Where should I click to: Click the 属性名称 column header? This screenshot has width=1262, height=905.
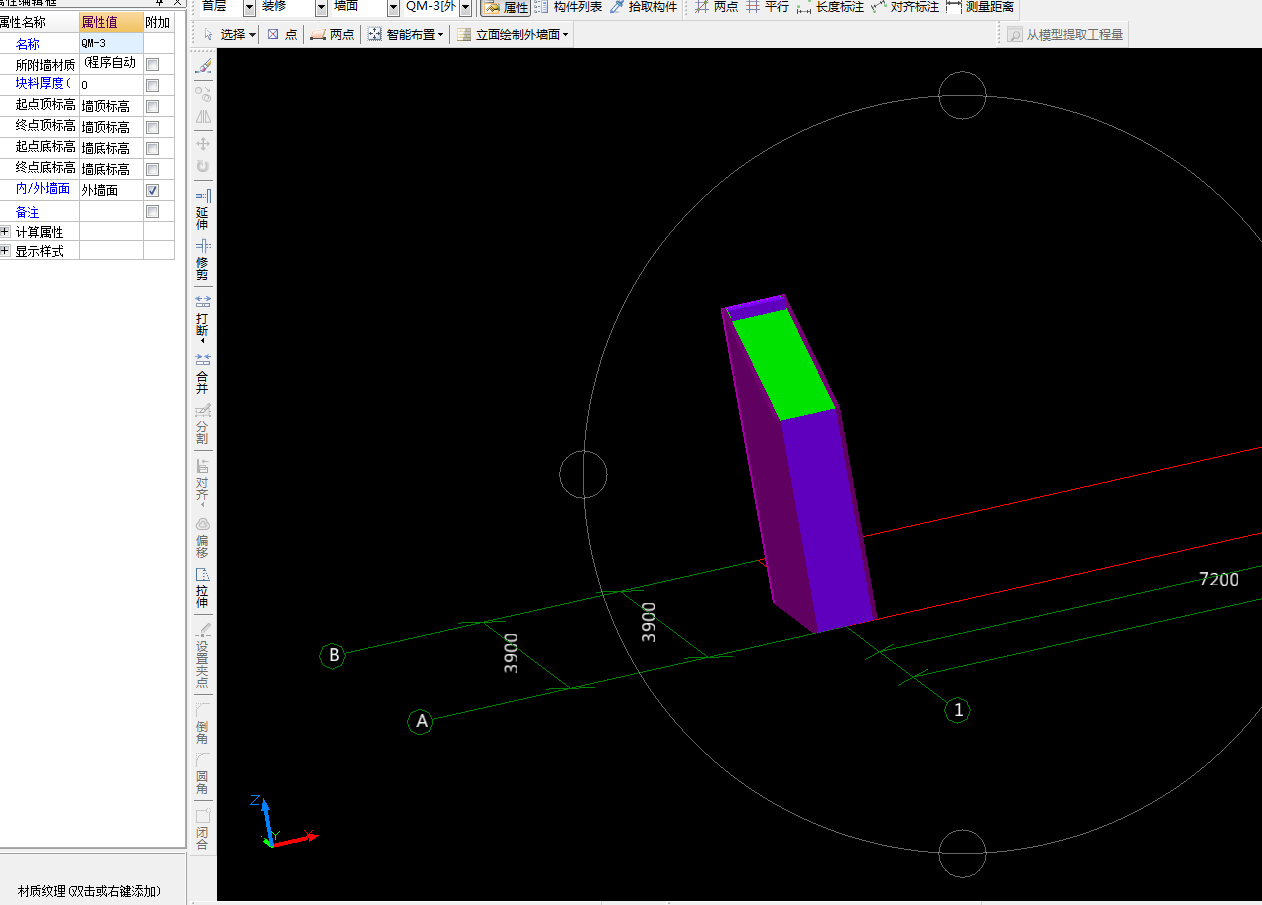[39, 22]
